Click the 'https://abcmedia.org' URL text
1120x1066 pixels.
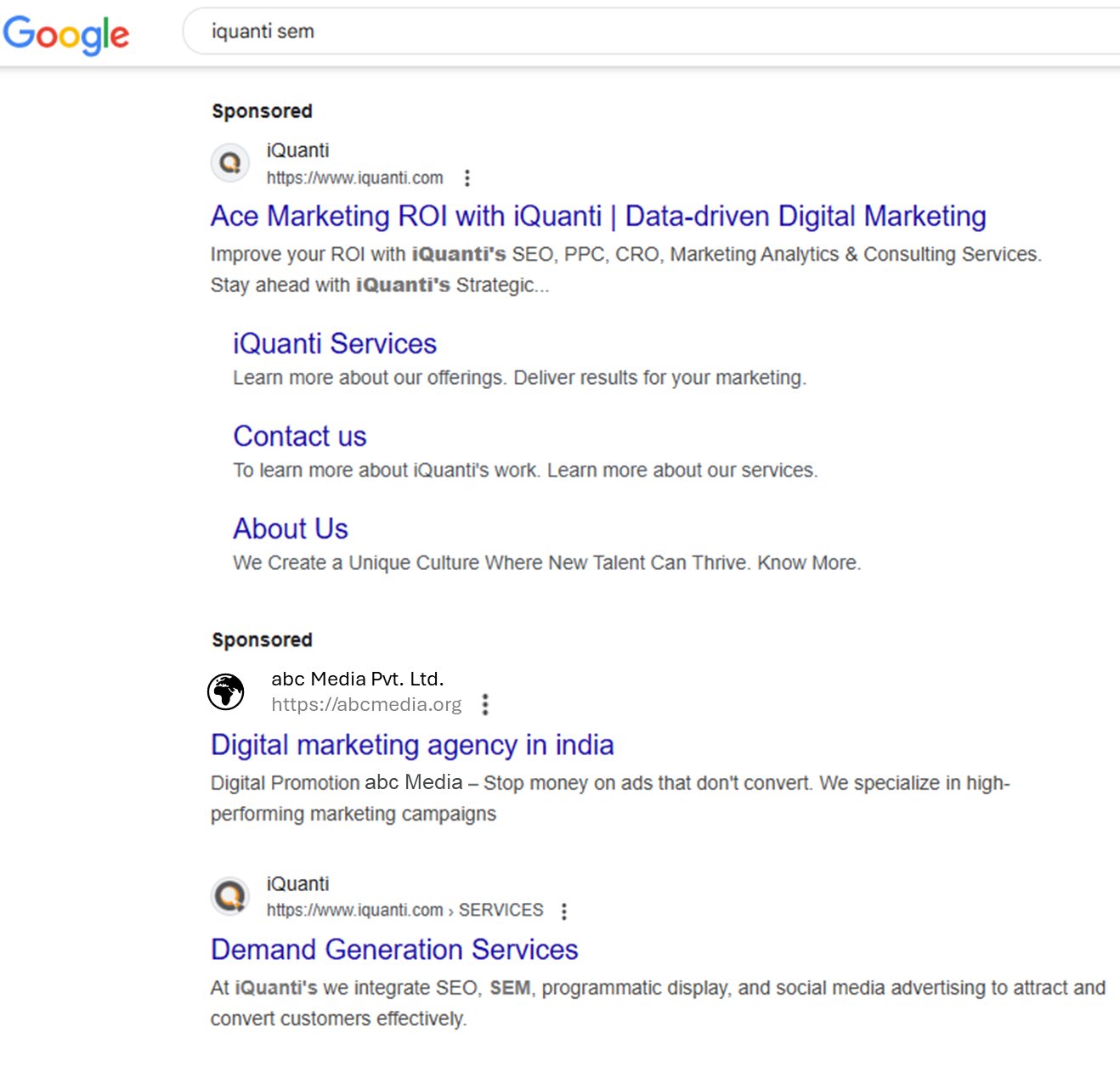click(366, 704)
